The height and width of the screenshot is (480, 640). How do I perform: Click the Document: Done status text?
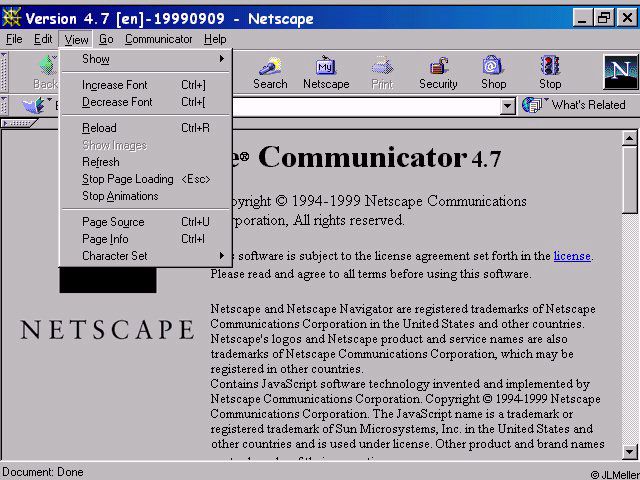(43, 472)
